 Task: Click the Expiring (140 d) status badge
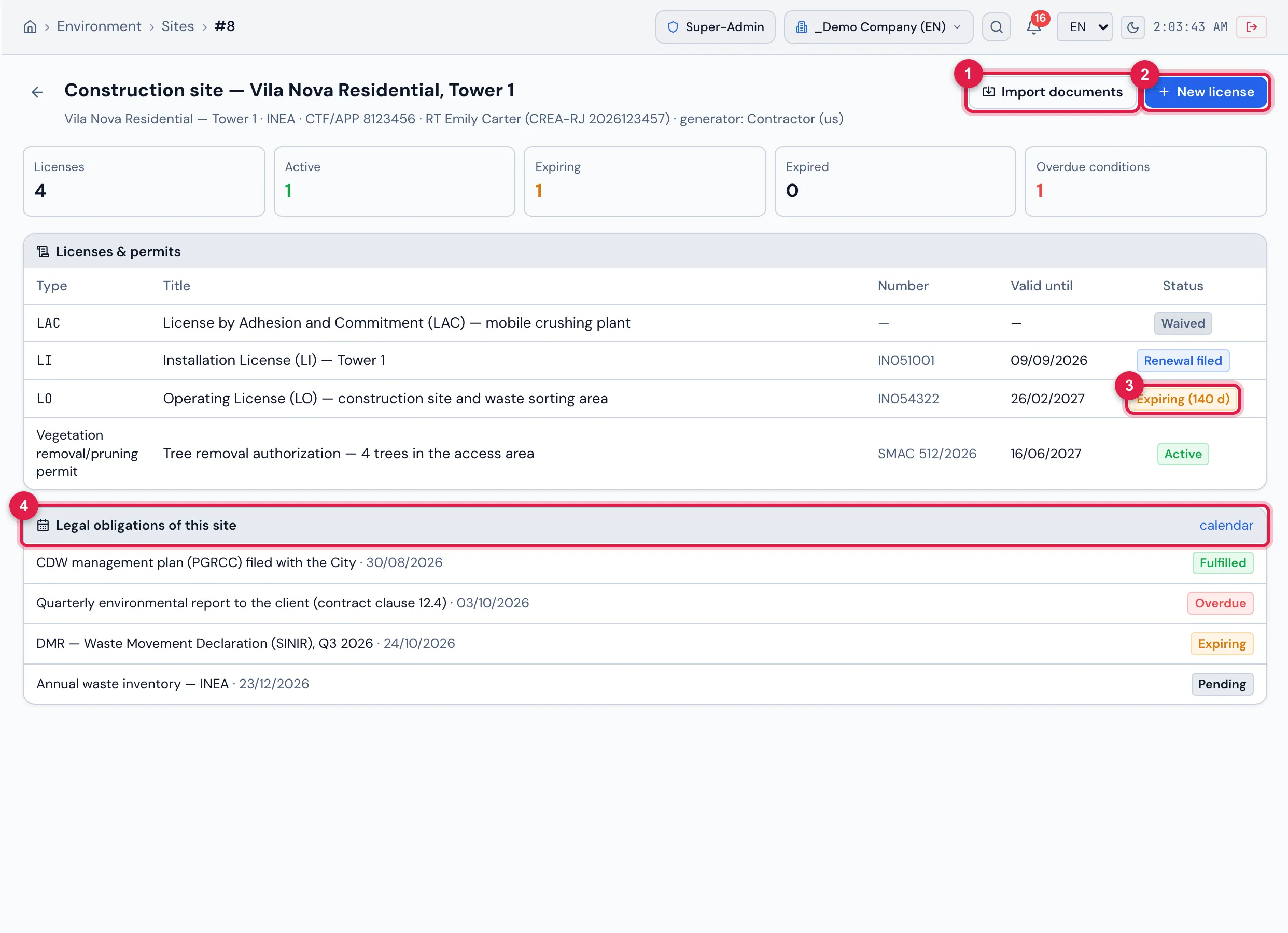[1182, 399]
